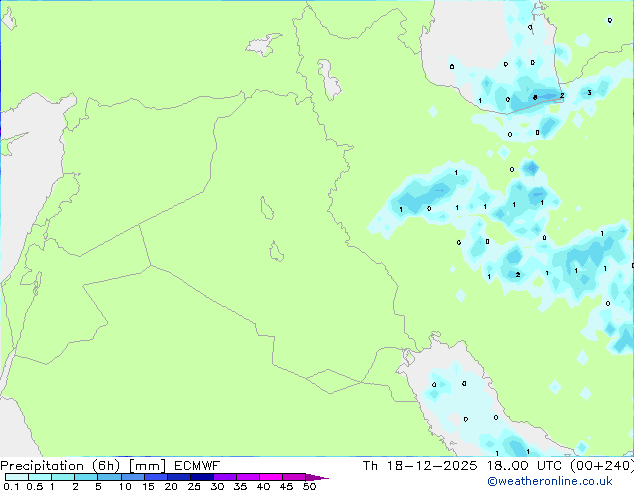
Task: Click the legend value "0.1"
Action: tap(11, 486)
